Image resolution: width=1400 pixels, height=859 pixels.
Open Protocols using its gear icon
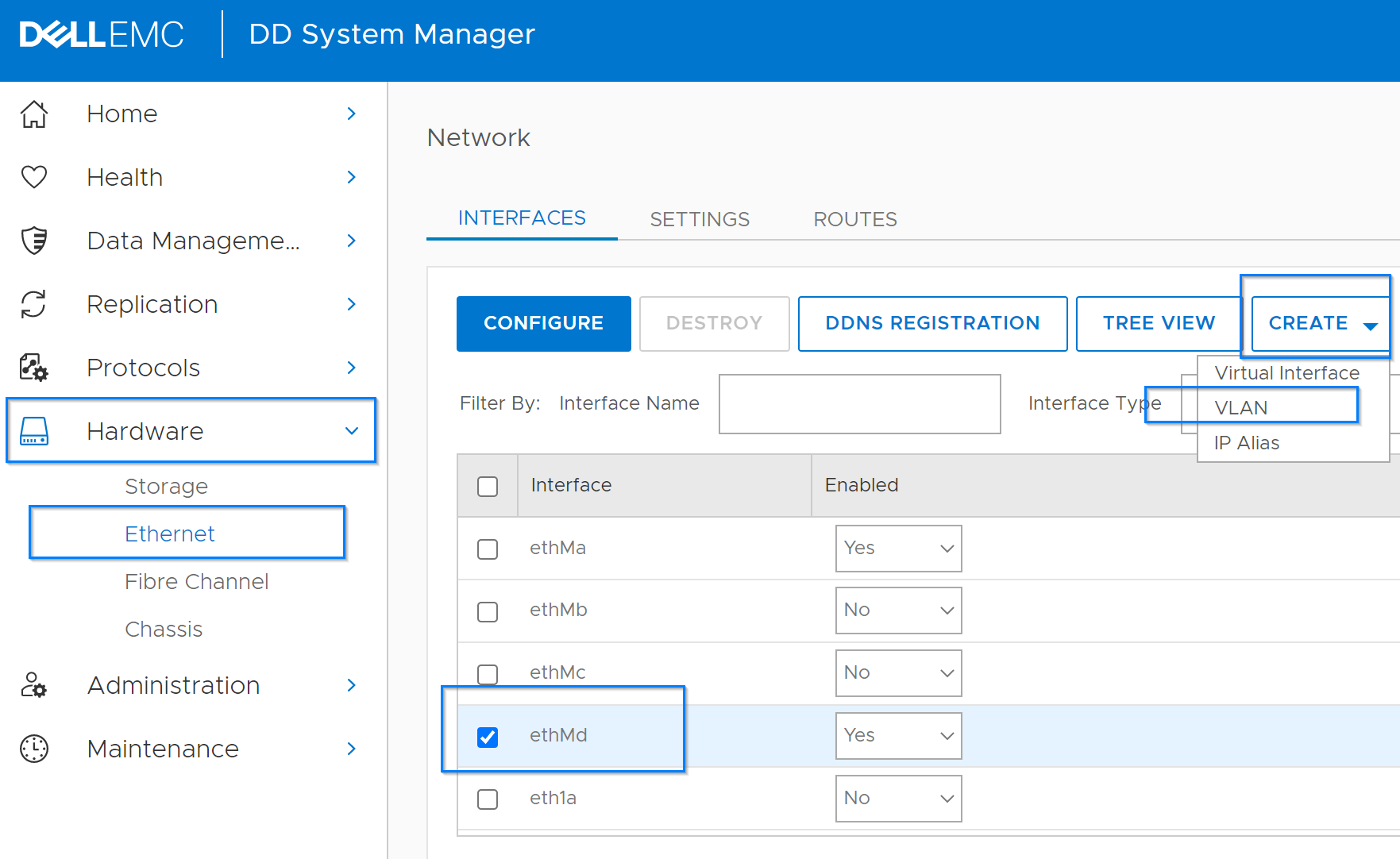tap(33, 368)
